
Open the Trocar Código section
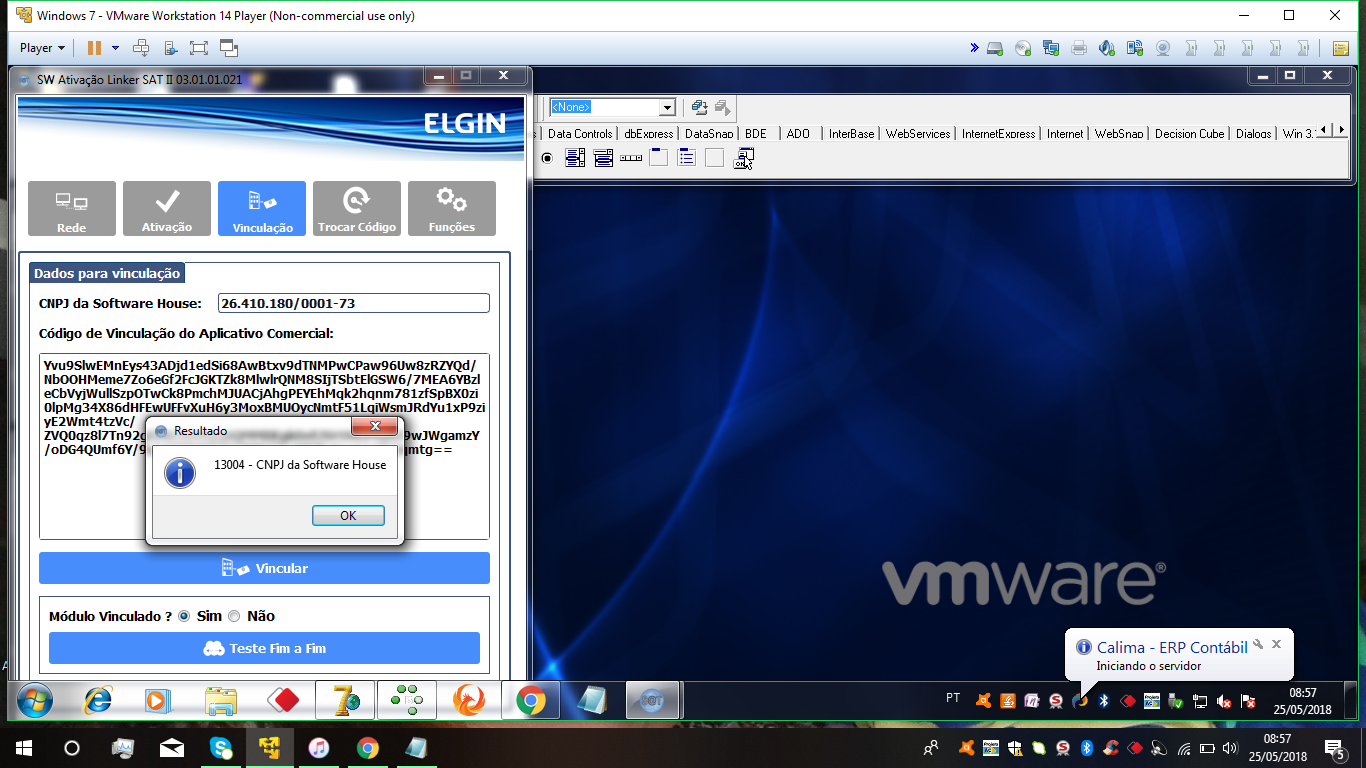(x=357, y=208)
